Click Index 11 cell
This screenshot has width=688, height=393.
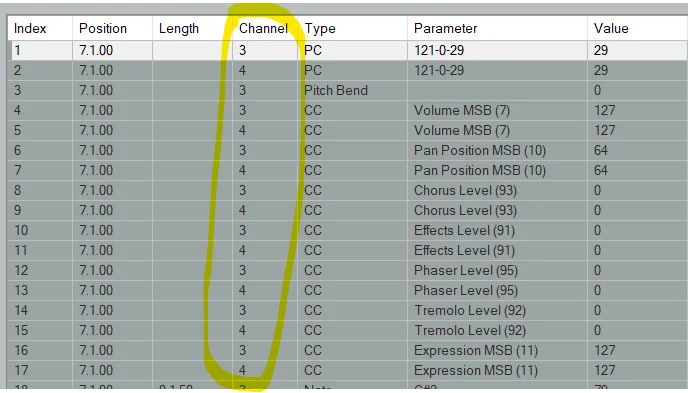point(40,250)
